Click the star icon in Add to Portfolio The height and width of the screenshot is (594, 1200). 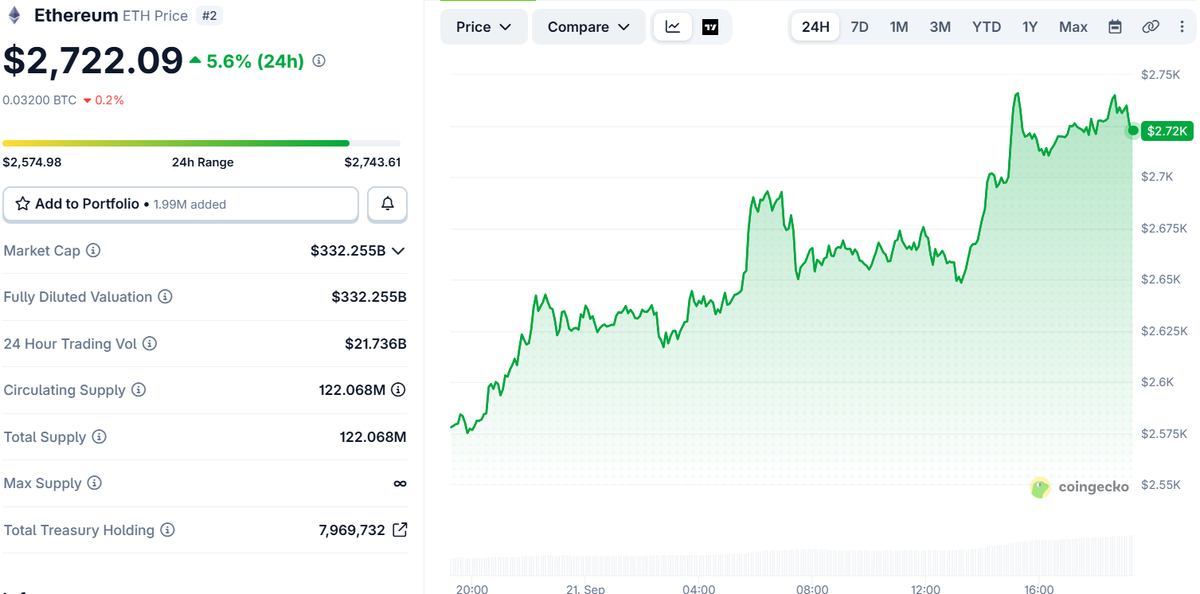coord(22,204)
